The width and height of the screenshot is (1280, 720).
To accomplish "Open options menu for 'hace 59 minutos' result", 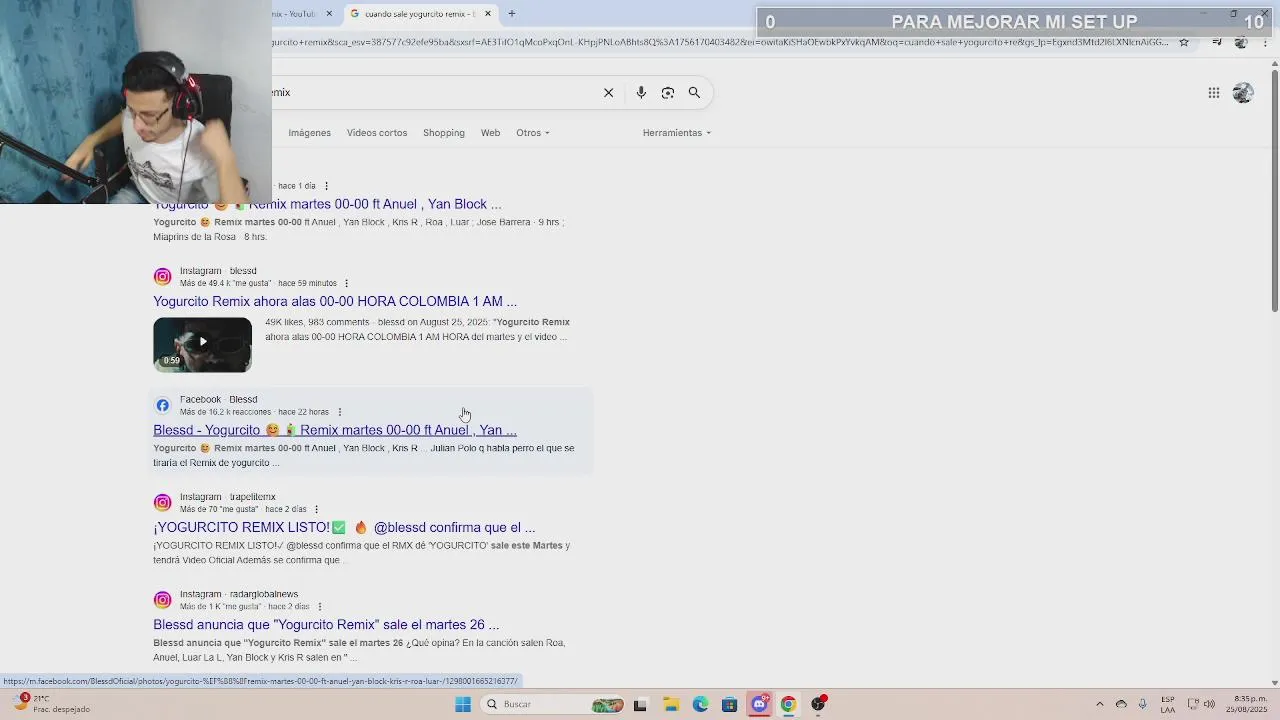I will coord(346,284).
